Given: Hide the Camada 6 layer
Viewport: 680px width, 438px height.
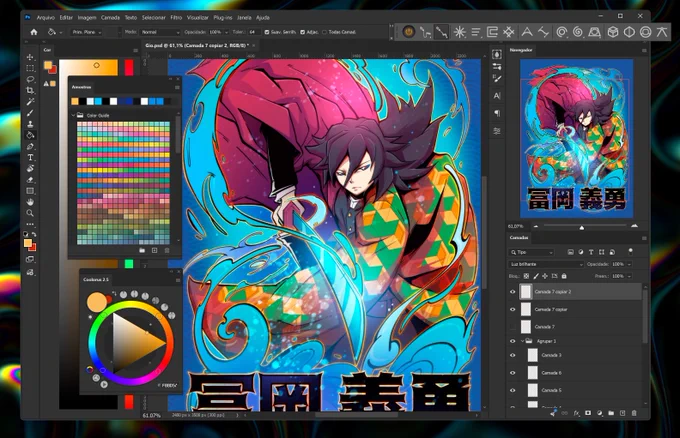Looking at the screenshot, I should pos(513,373).
